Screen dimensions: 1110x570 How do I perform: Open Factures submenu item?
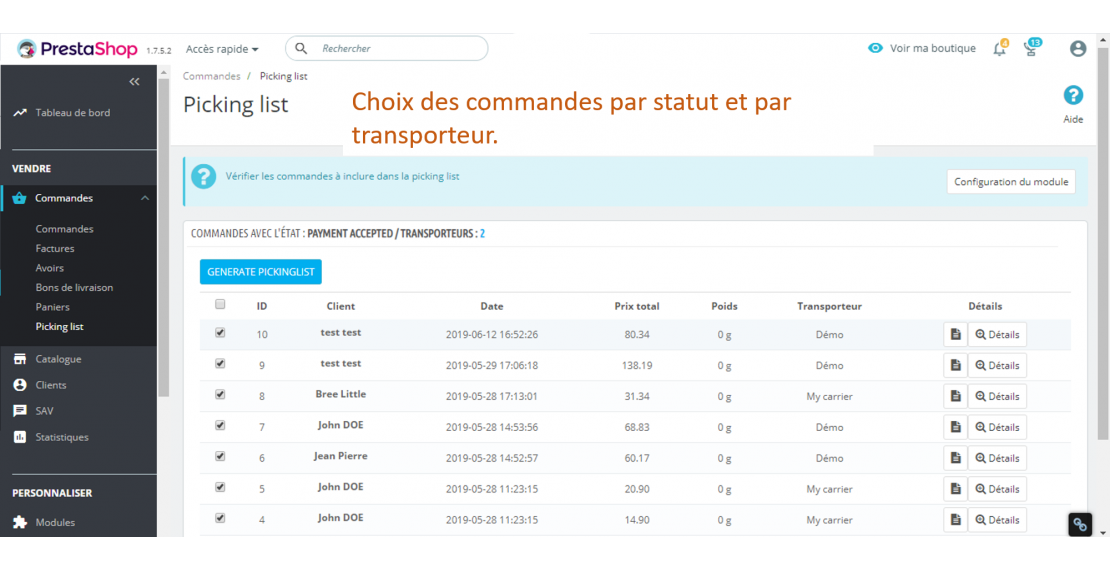click(x=55, y=249)
